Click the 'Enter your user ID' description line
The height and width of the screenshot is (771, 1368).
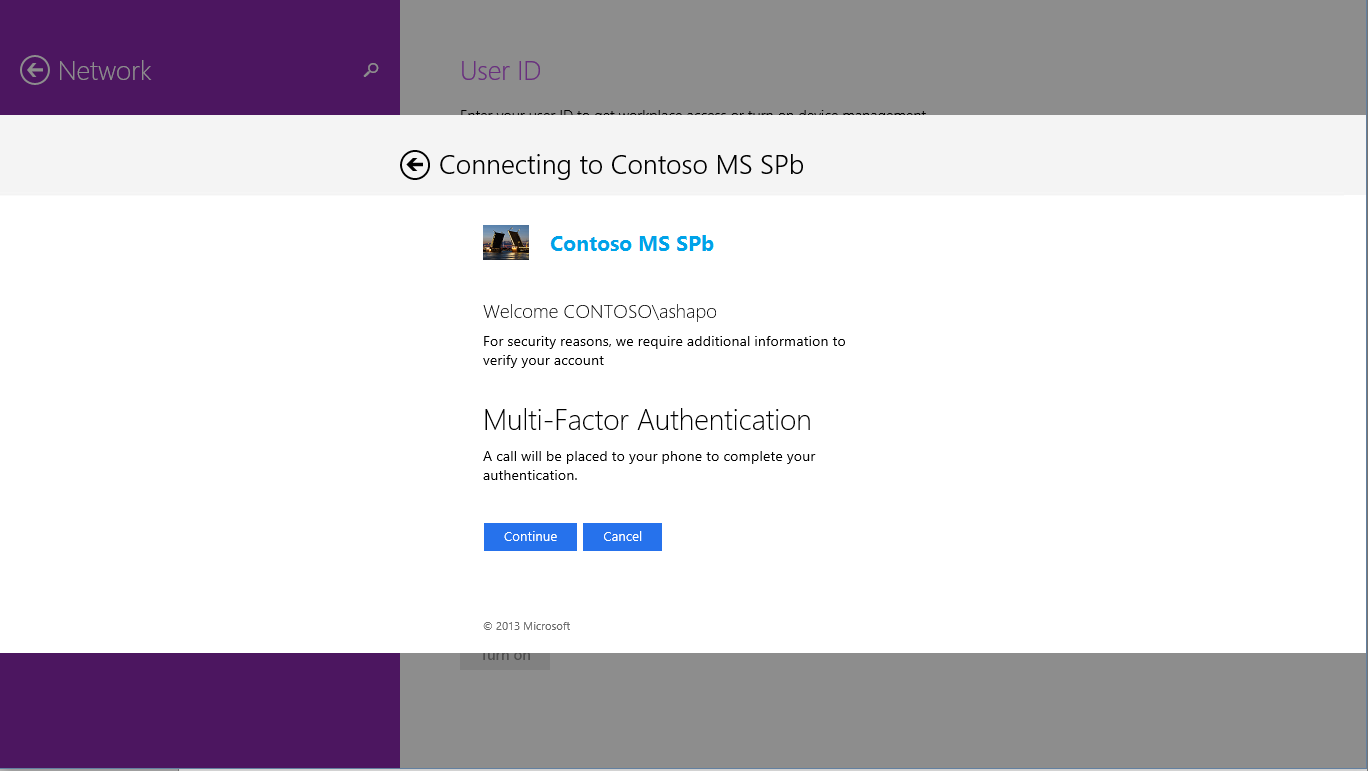click(x=692, y=111)
